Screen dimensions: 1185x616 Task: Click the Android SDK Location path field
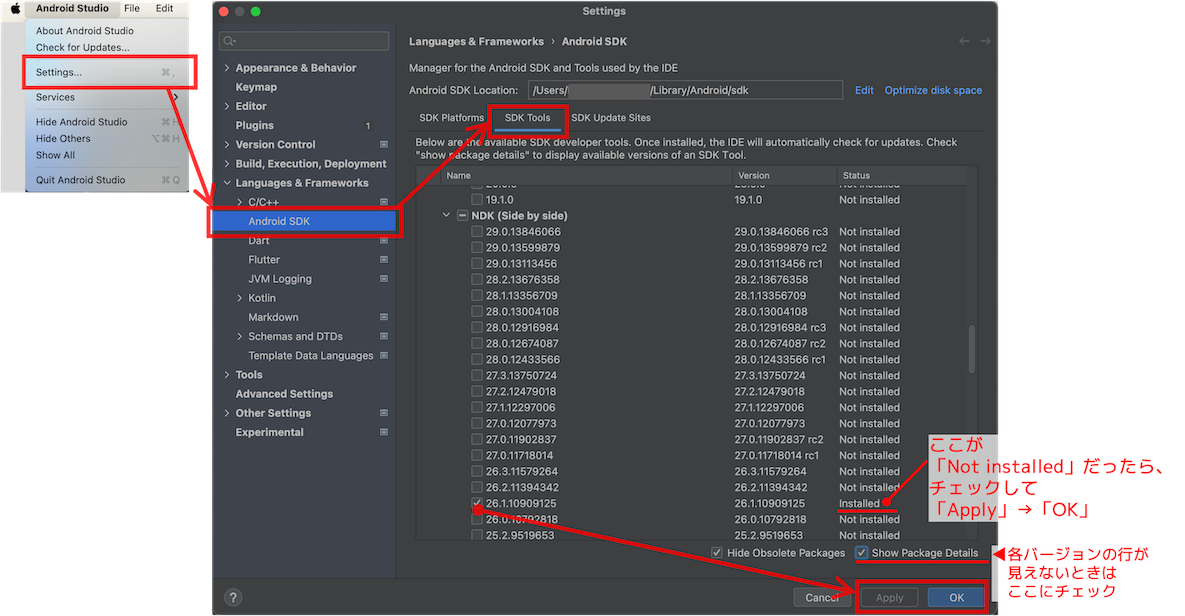(685, 90)
